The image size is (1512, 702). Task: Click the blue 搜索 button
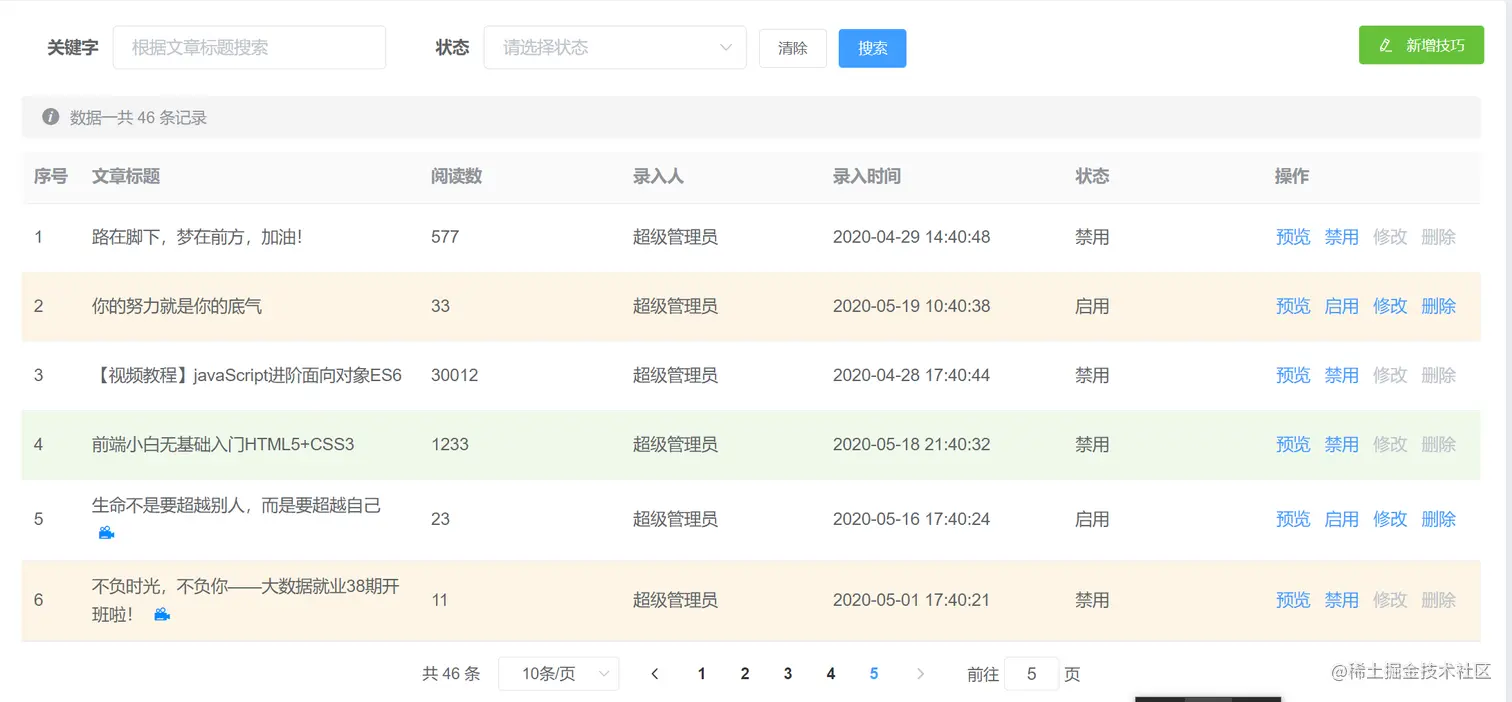point(873,48)
